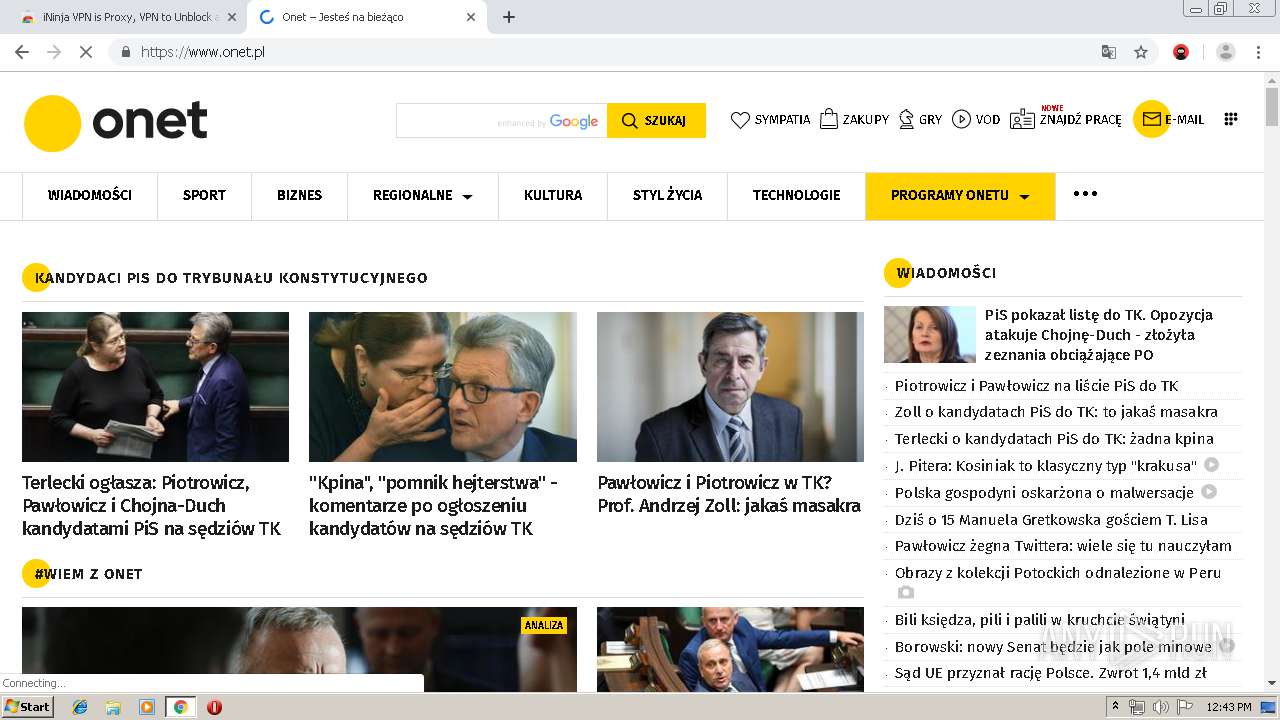Open Gry games icon
The width and height of the screenshot is (1280, 720).
tap(907, 119)
